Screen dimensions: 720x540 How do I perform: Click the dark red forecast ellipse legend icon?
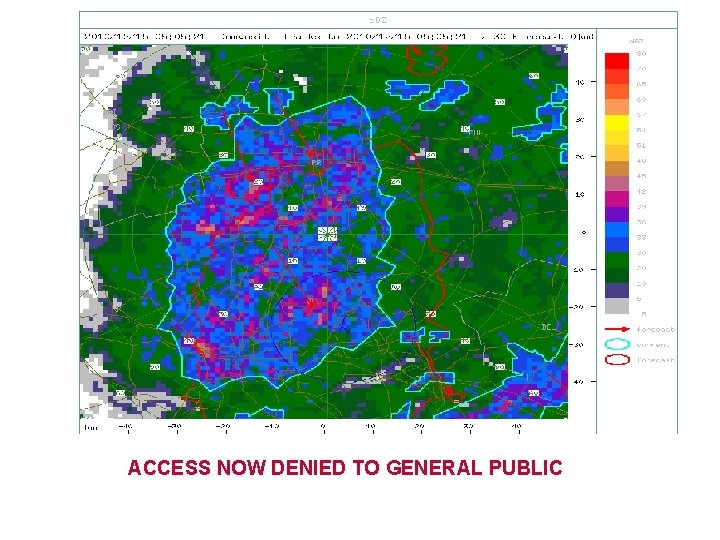click(617, 360)
